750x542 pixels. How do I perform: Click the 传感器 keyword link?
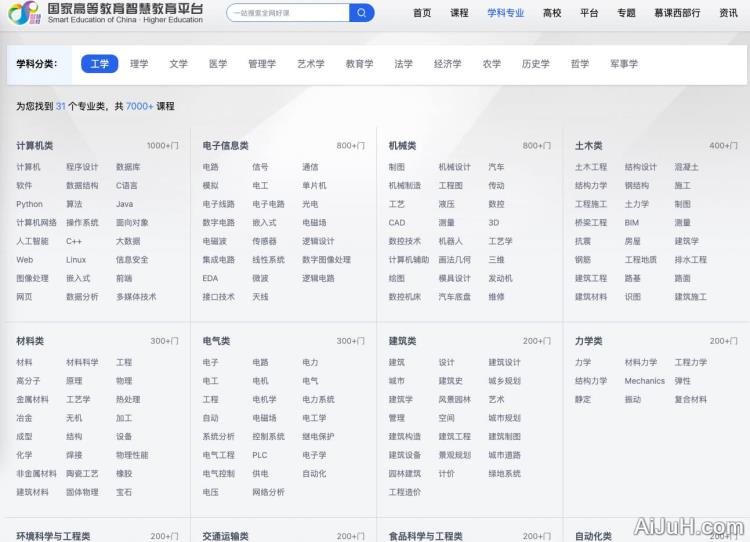coord(265,241)
